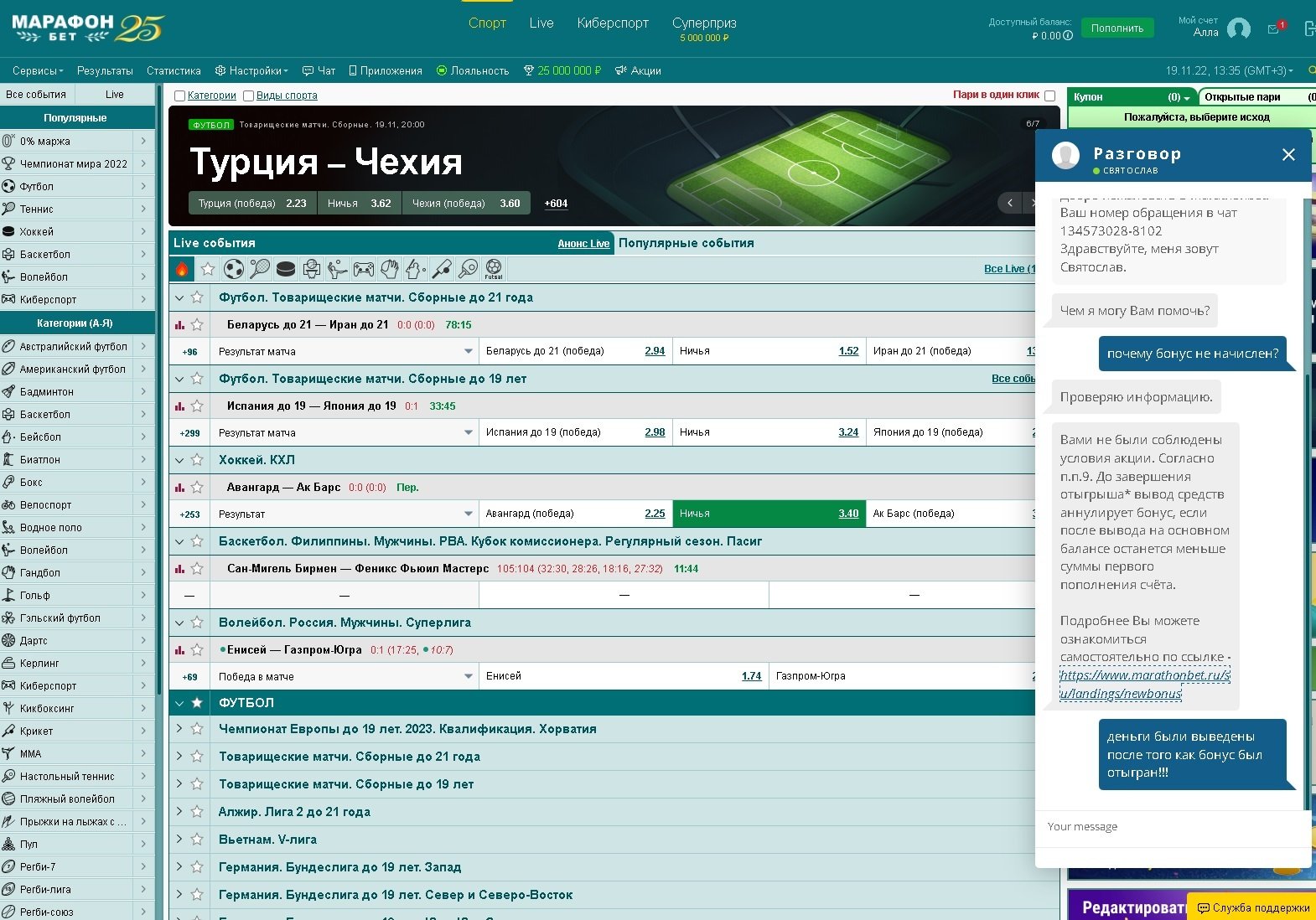This screenshot has height=920, width=1316.
Task: Click the Пополнить balance button
Action: (1117, 28)
